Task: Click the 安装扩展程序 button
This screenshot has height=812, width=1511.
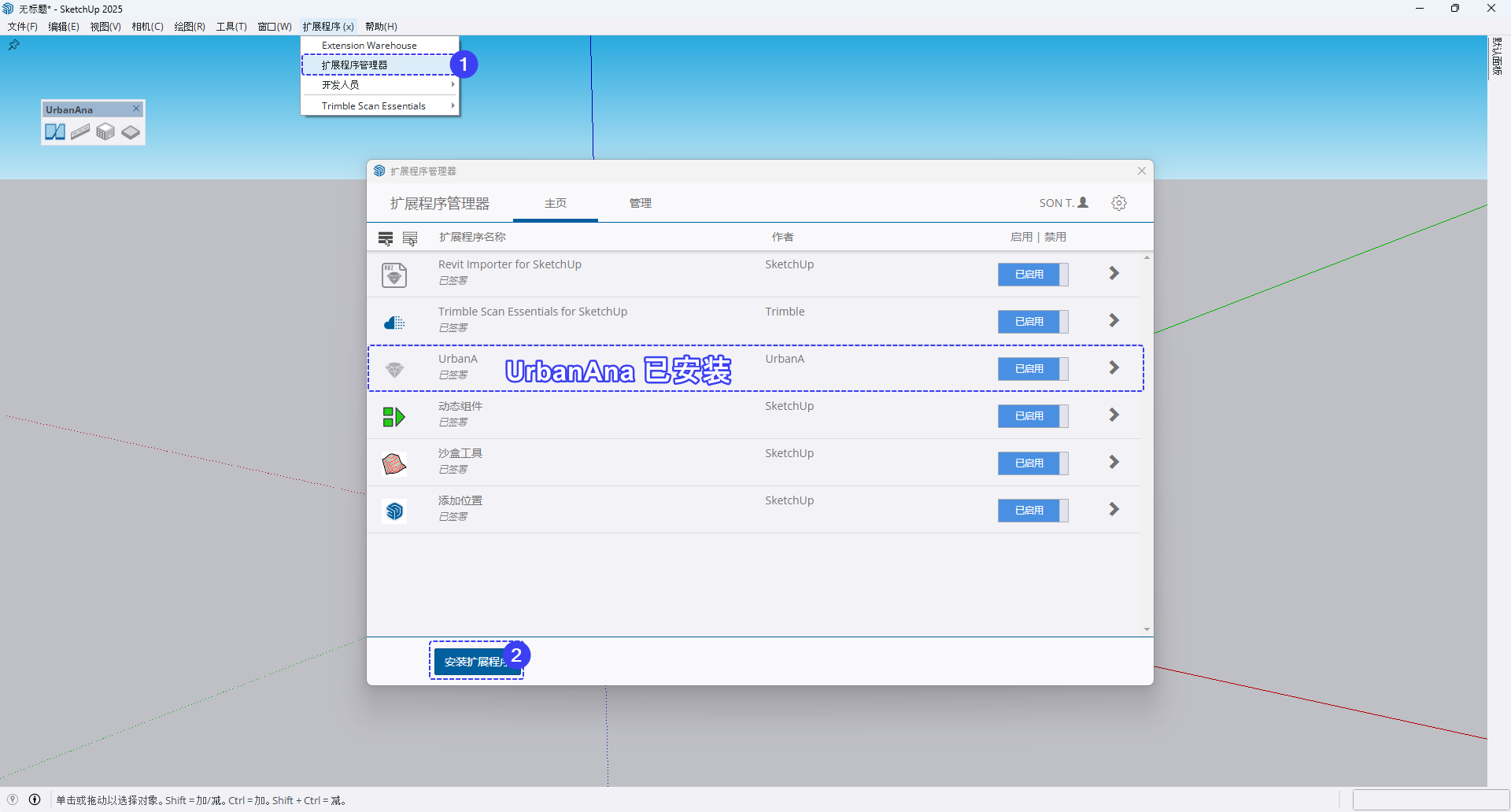Action: (476, 662)
